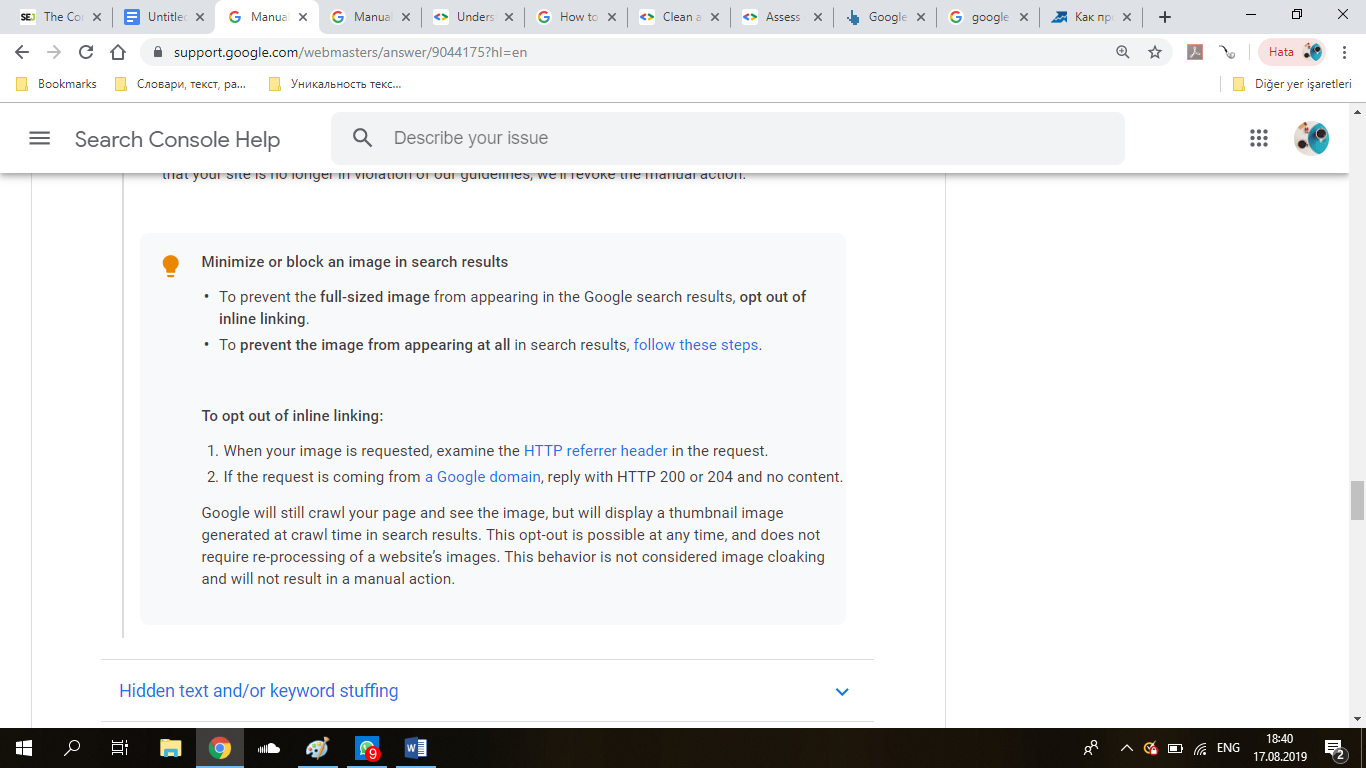Open the HTTP referrer header link
Image resolution: width=1366 pixels, height=768 pixels.
coord(596,451)
